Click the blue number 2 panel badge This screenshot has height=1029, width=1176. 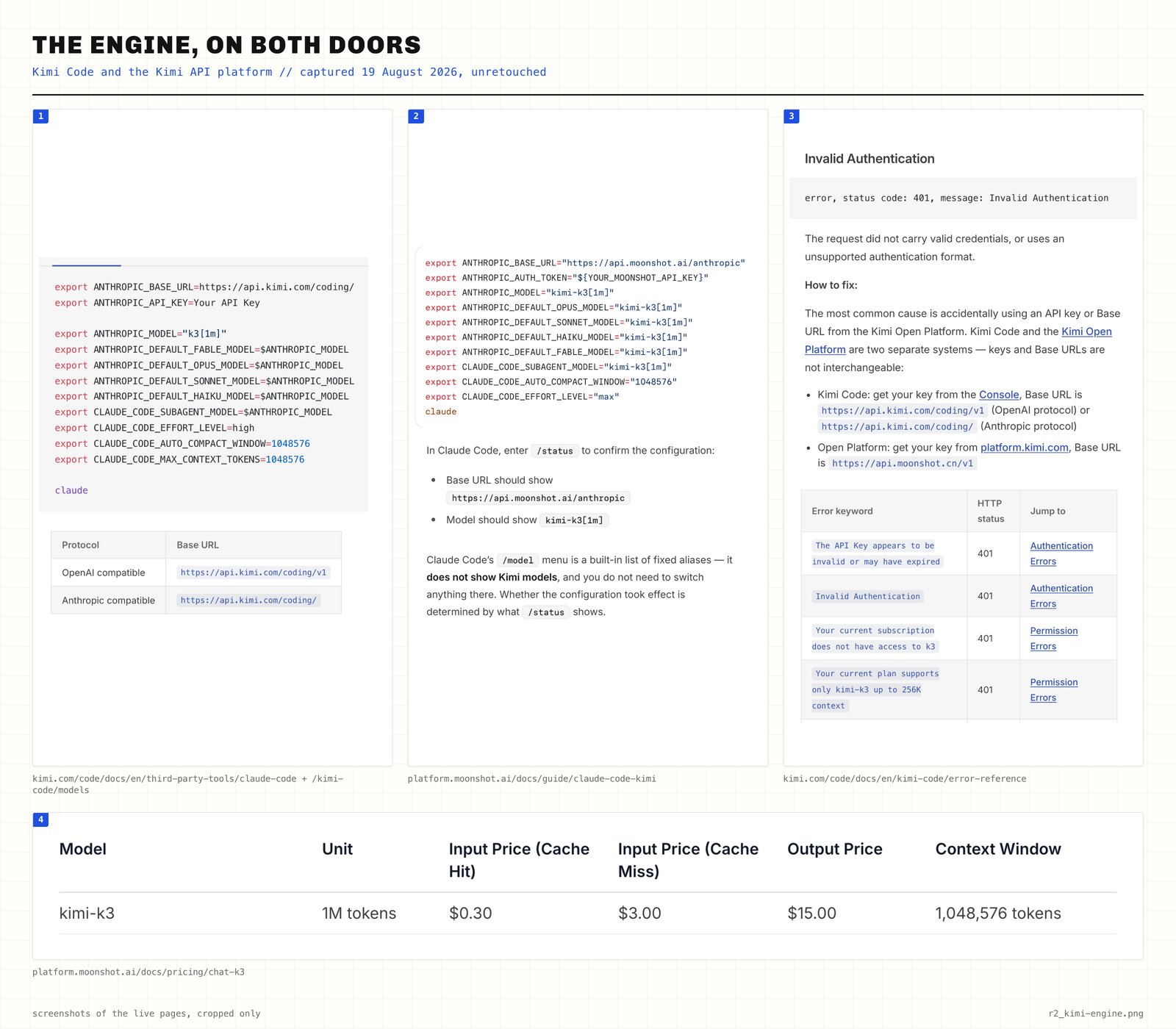[416, 116]
